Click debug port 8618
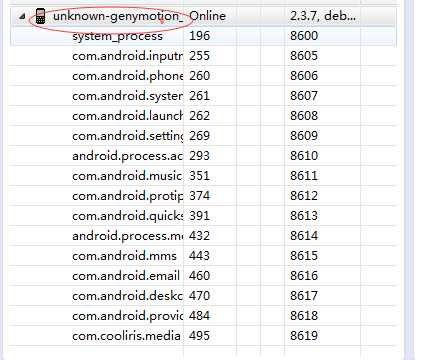This screenshot has width=424, height=360. (x=304, y=316)
